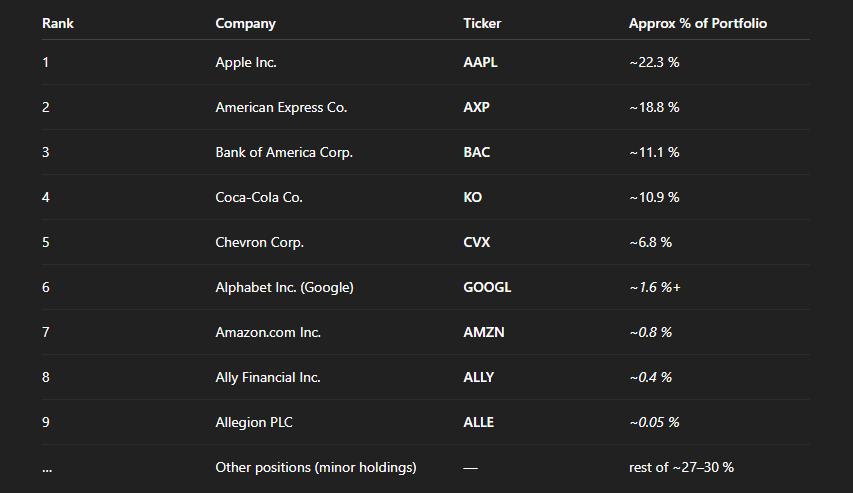Click the Approx % of Portfolio header
Screen dimensions: 853x493
click(698, 23)
